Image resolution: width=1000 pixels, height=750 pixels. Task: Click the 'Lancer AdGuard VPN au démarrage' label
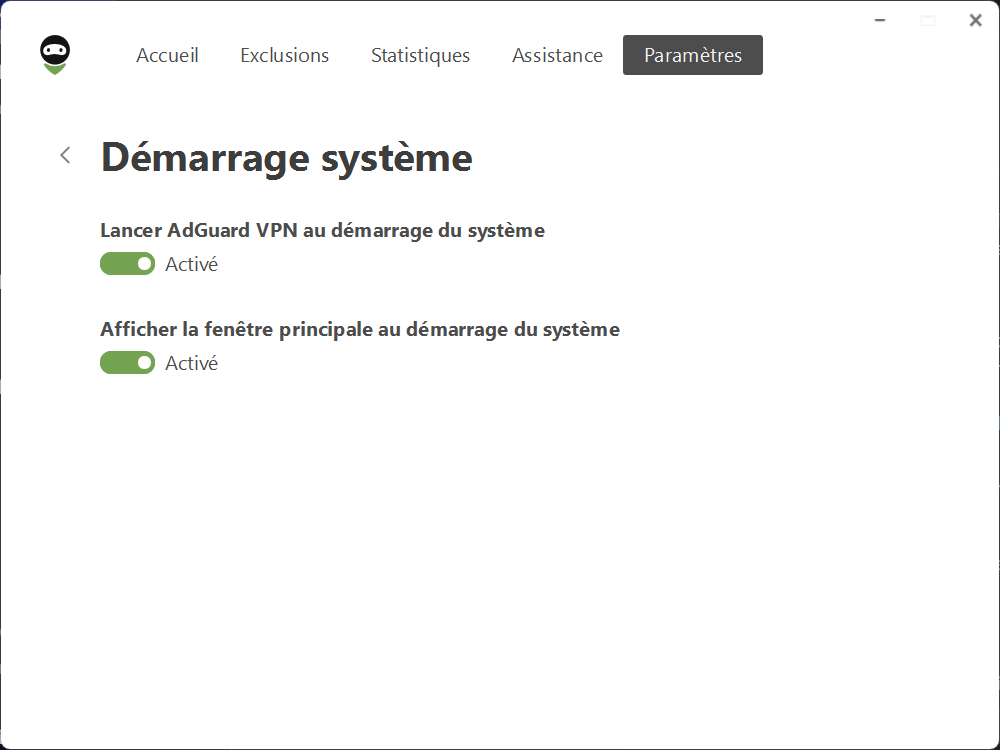coord(322,230)
